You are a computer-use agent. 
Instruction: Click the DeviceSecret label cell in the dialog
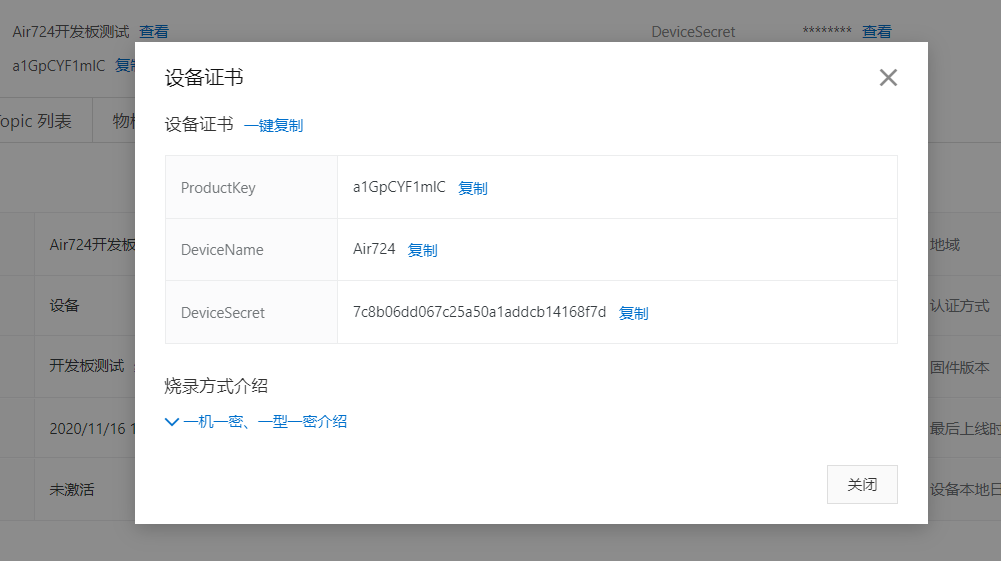(x=223, y=313)
